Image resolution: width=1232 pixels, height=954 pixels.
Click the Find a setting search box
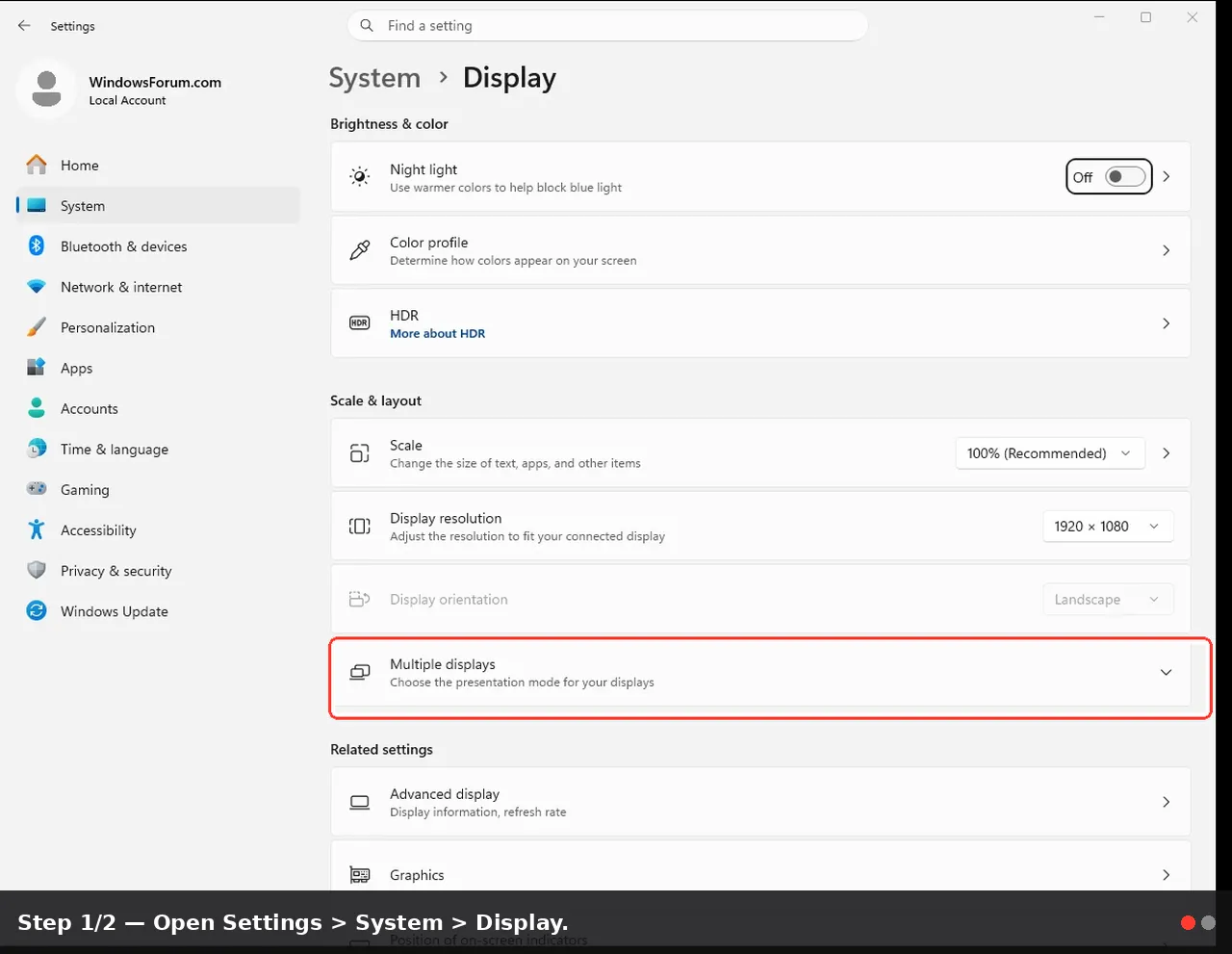(607, 26)
